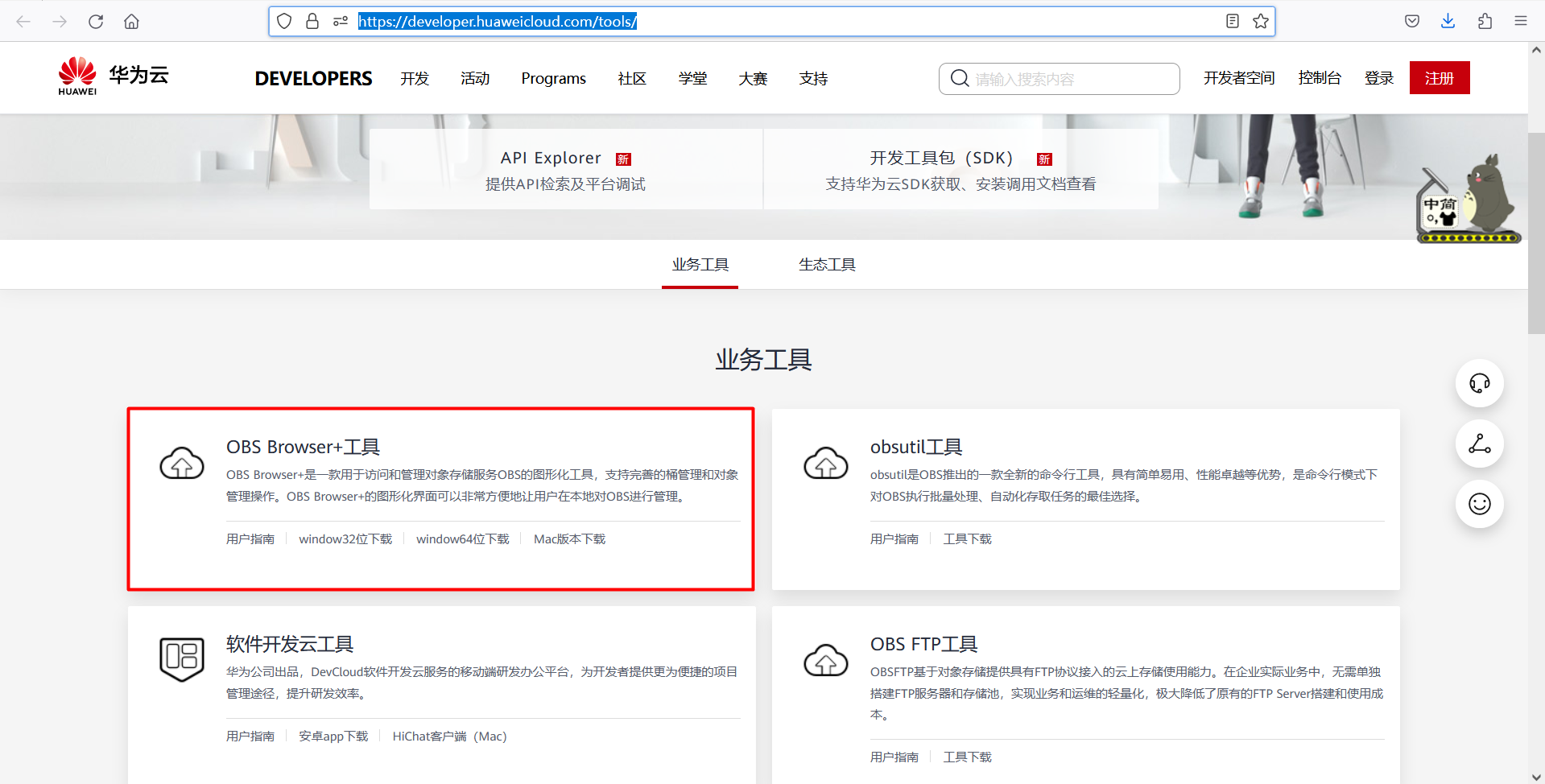Open the smiley feedback floating icon
1545x784 pixels.
[x=1478, y=504]
